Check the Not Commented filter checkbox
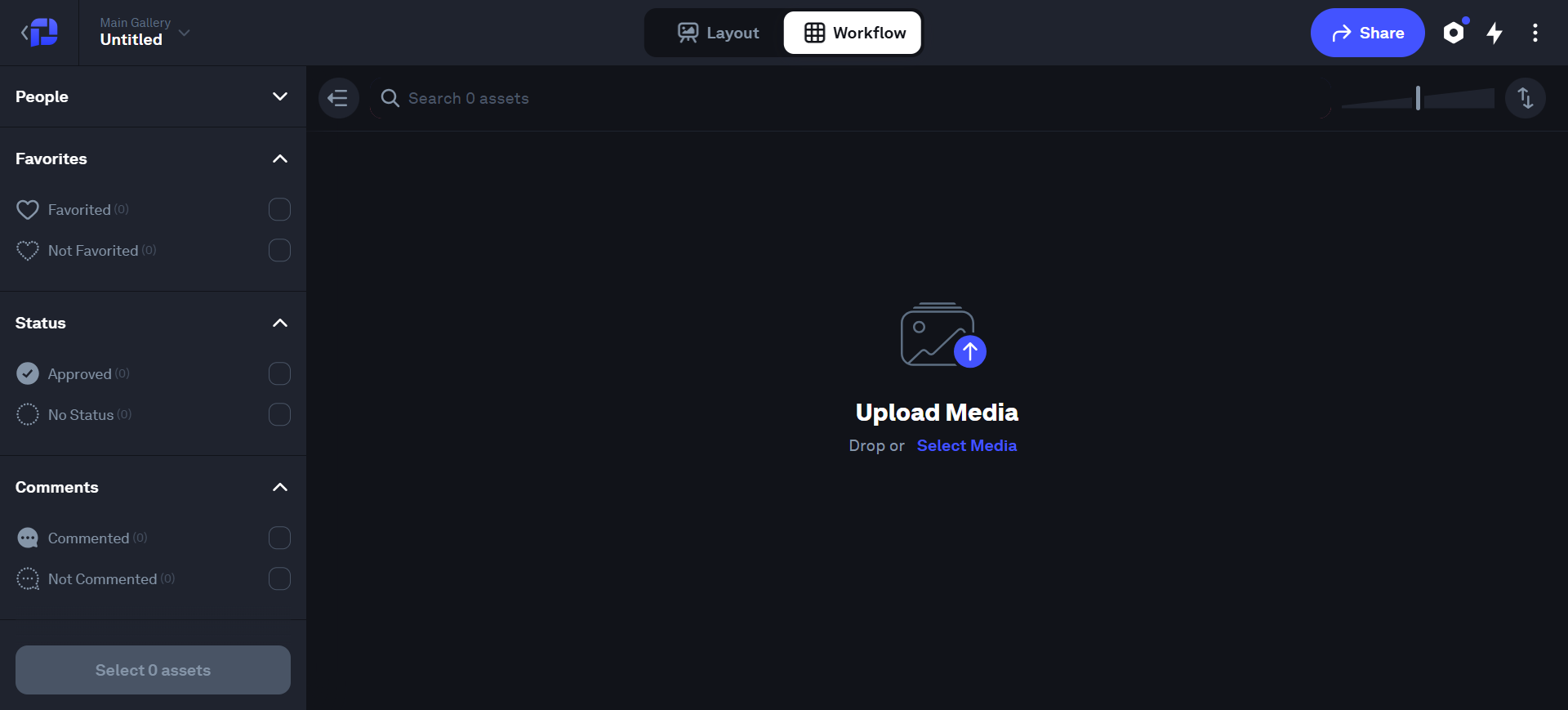The width and height of the screenshot is (1568, 710). point(279,578)
